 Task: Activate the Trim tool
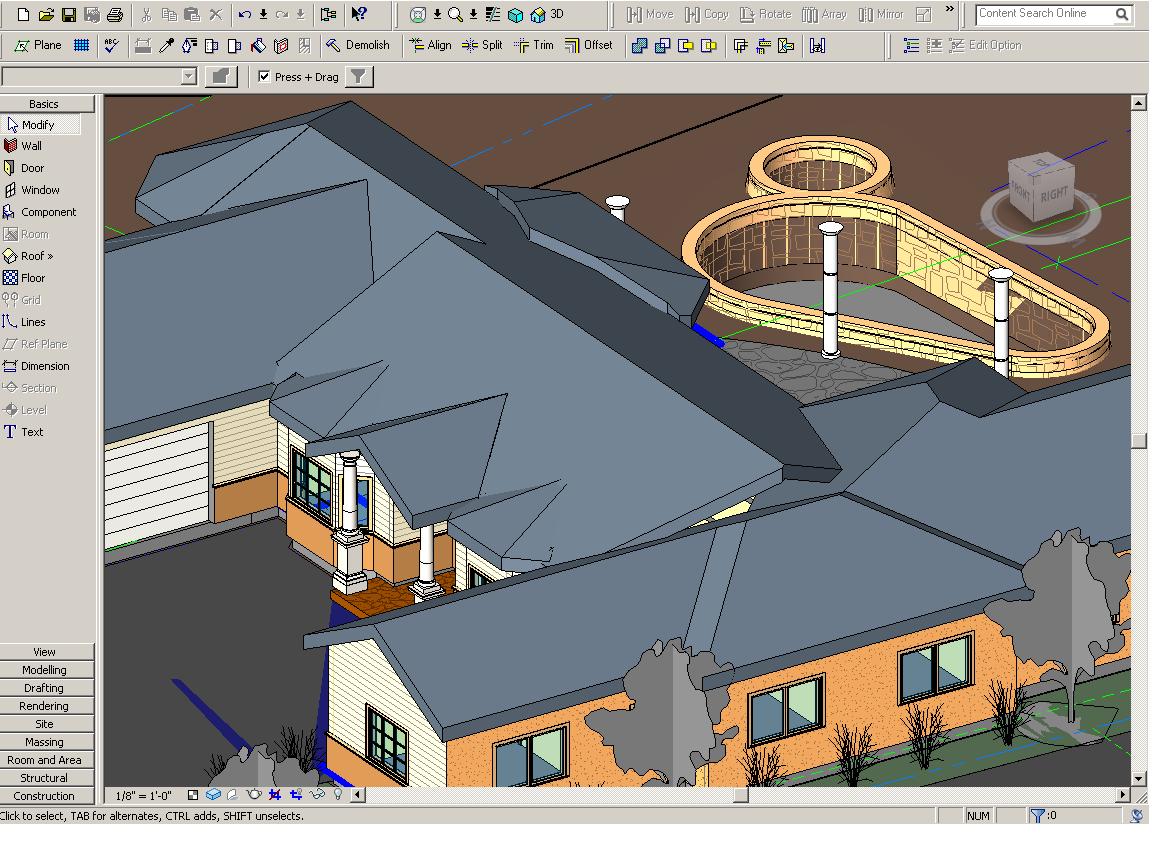[534, 46]
